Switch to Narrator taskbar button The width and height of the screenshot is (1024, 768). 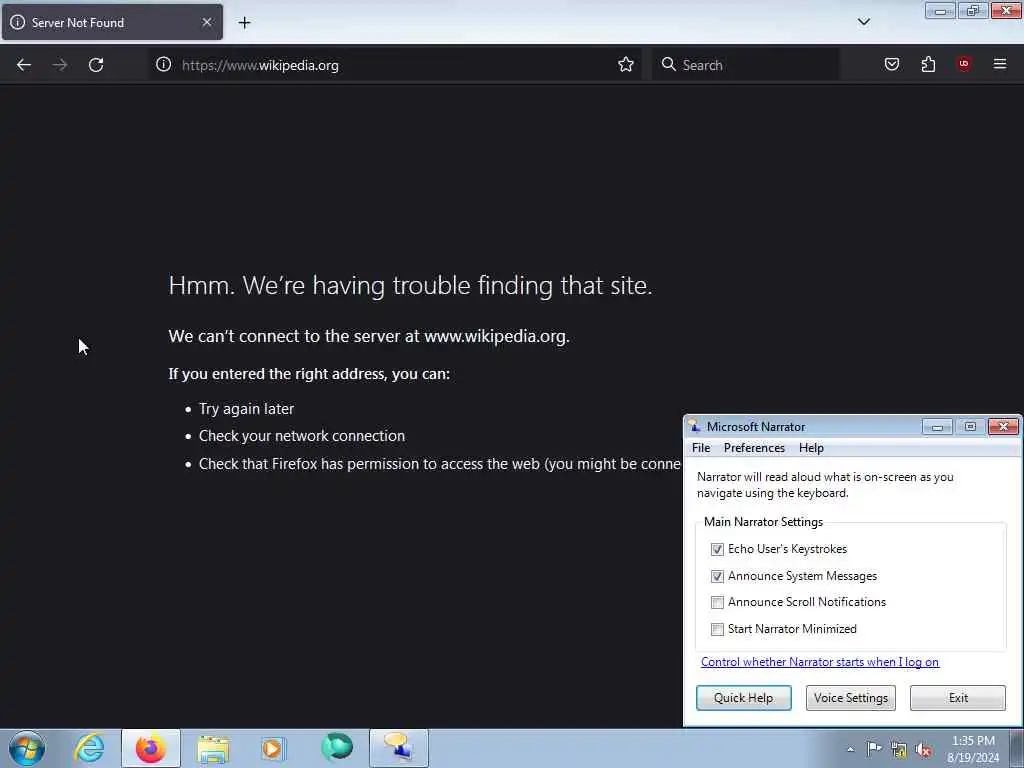(398, 748)
